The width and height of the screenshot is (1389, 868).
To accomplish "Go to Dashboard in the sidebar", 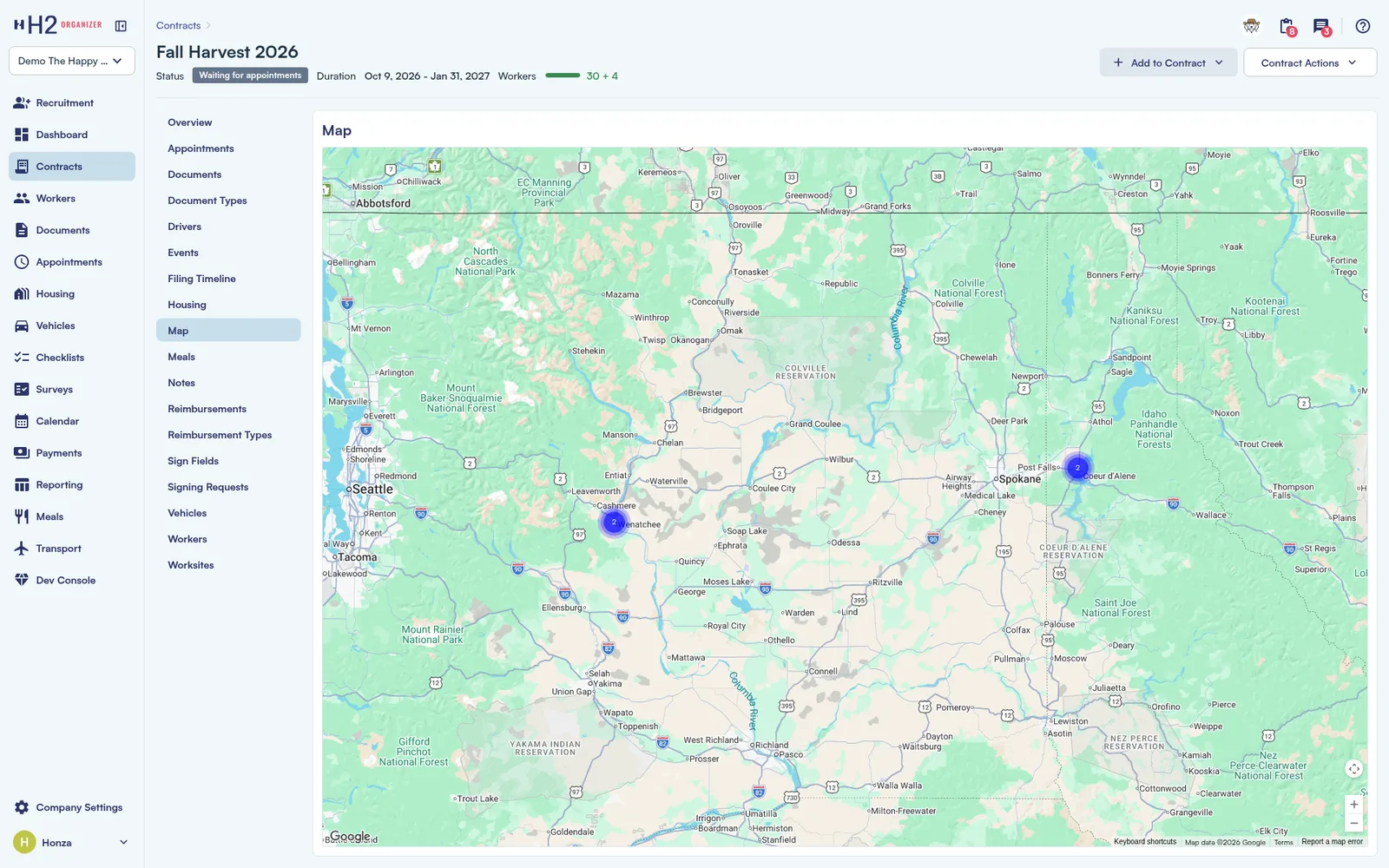I will 72,135.
